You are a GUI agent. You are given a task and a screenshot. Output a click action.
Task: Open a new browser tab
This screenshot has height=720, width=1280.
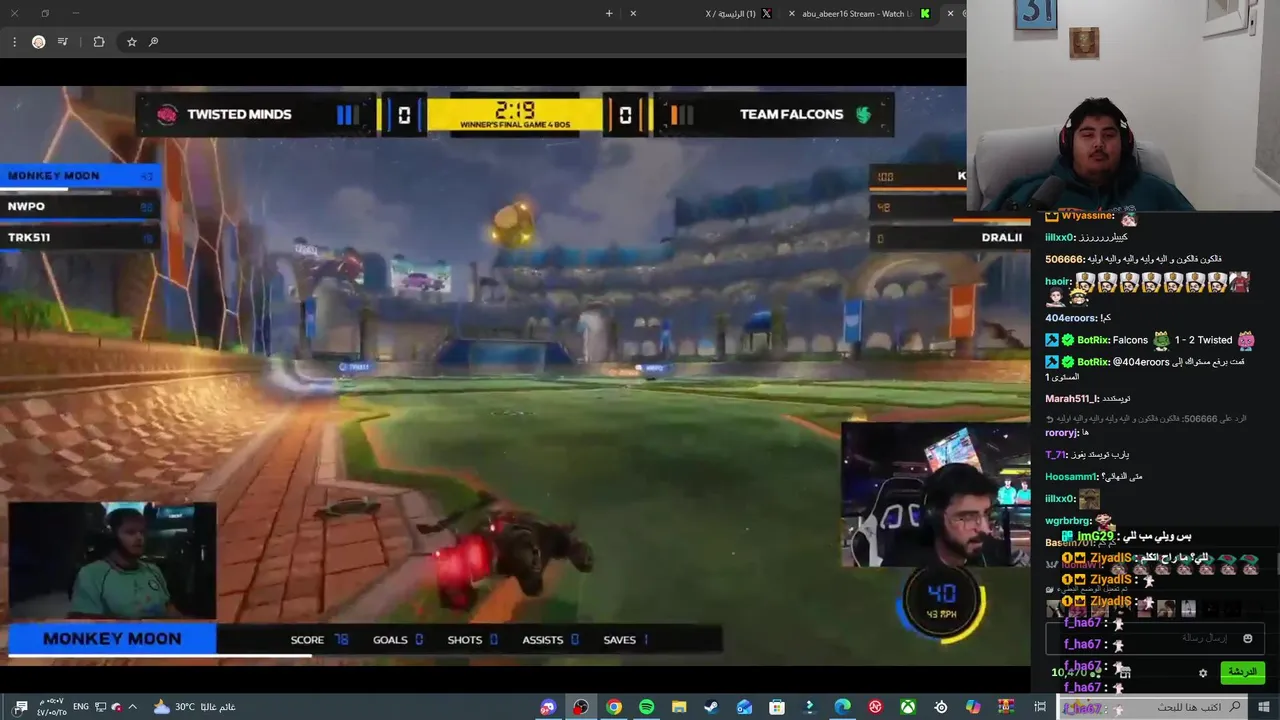click(609, 14)
